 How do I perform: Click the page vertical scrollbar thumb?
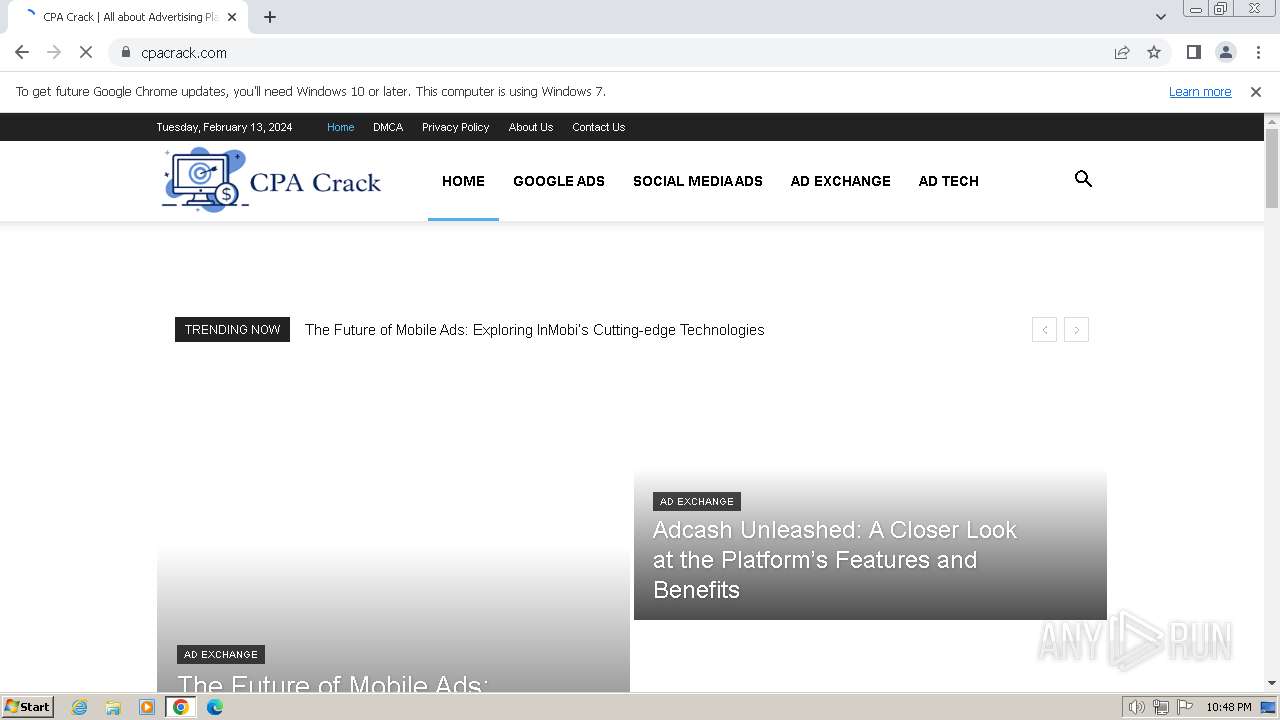(x=1272, y=168)
